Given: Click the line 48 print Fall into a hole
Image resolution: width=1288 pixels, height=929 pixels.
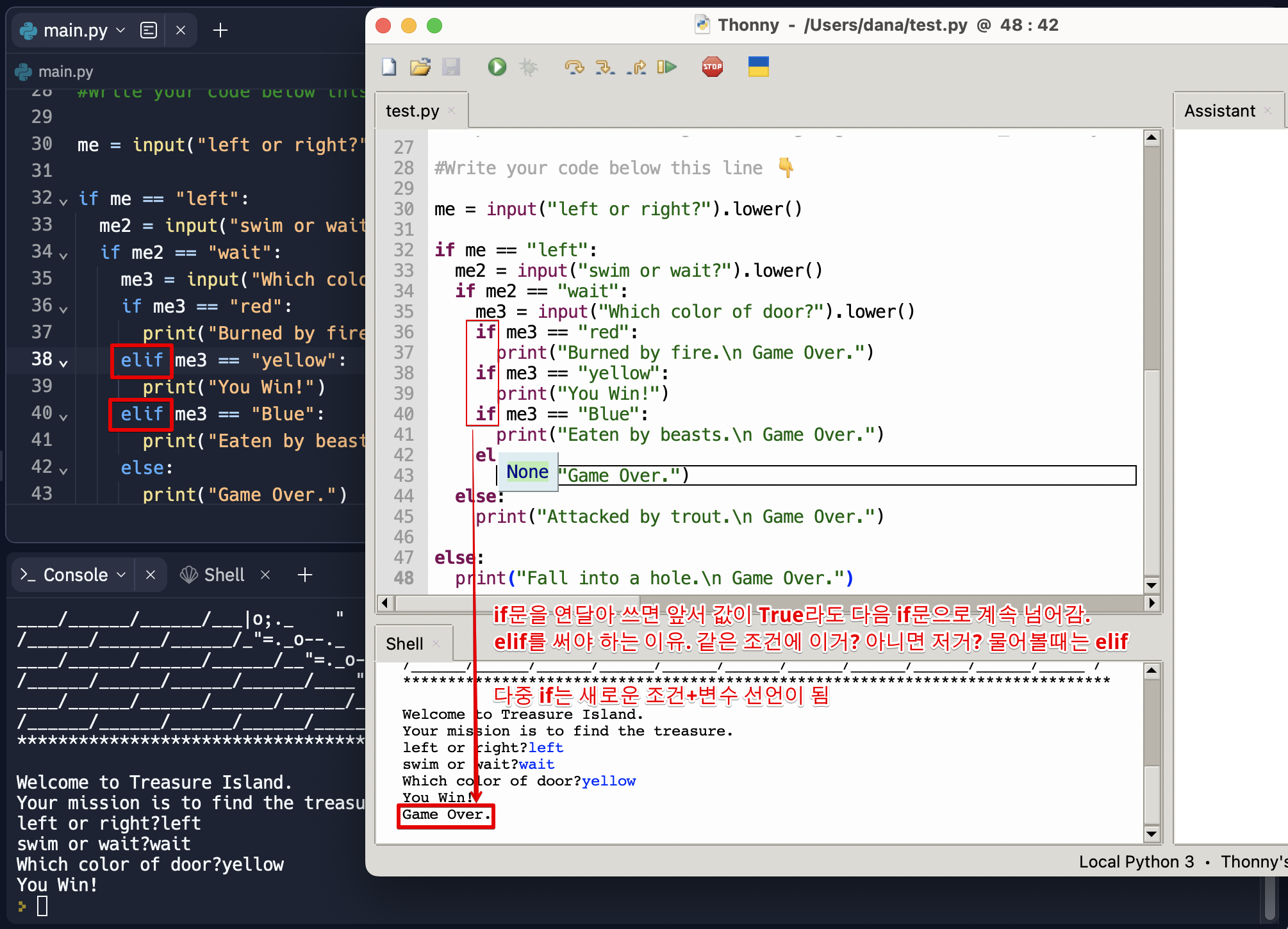Looking at the screenshot, I should (x=654, y=578).
